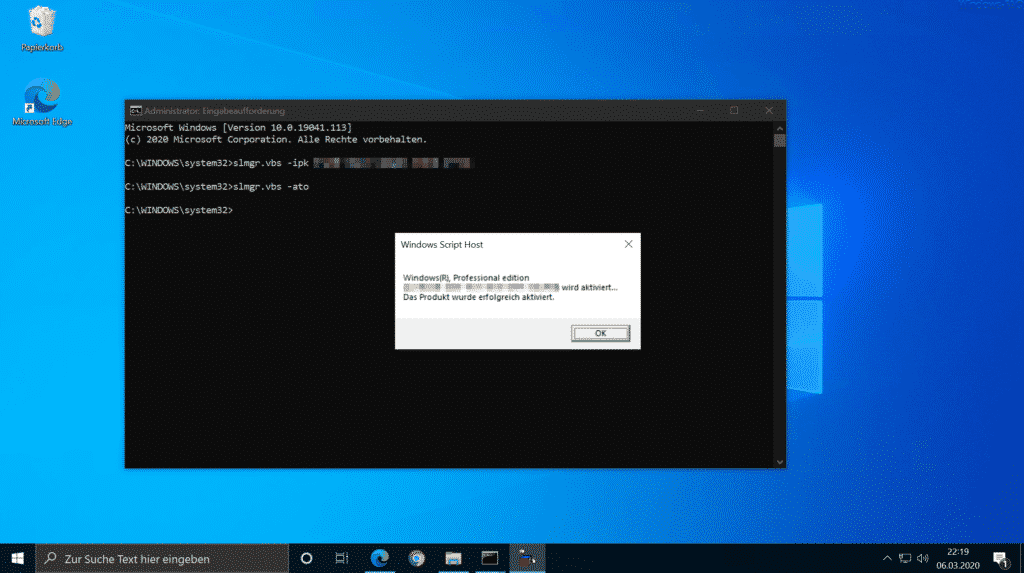Open Task View on the taskbar
This screenshot has width=1024, height=573.
(342, 559)
